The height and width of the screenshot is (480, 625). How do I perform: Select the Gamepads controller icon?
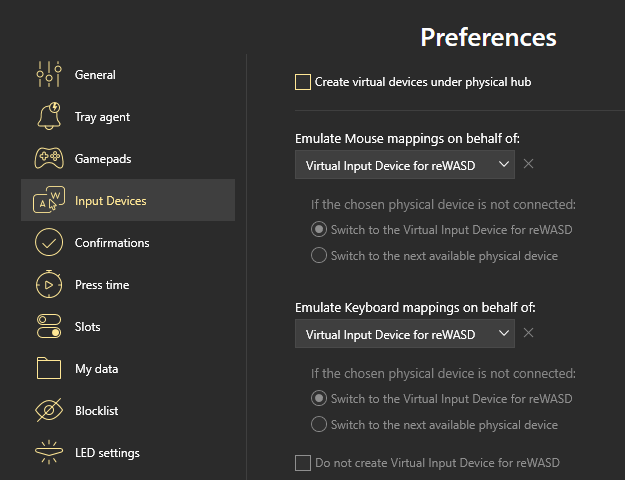[48, 159]
